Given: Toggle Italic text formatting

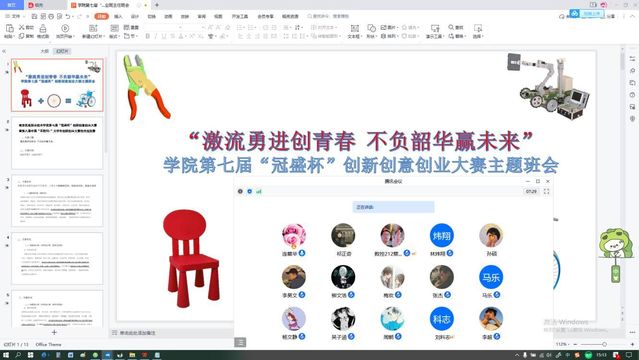Looking at the screenshot, I should click(x=156, y=36).
